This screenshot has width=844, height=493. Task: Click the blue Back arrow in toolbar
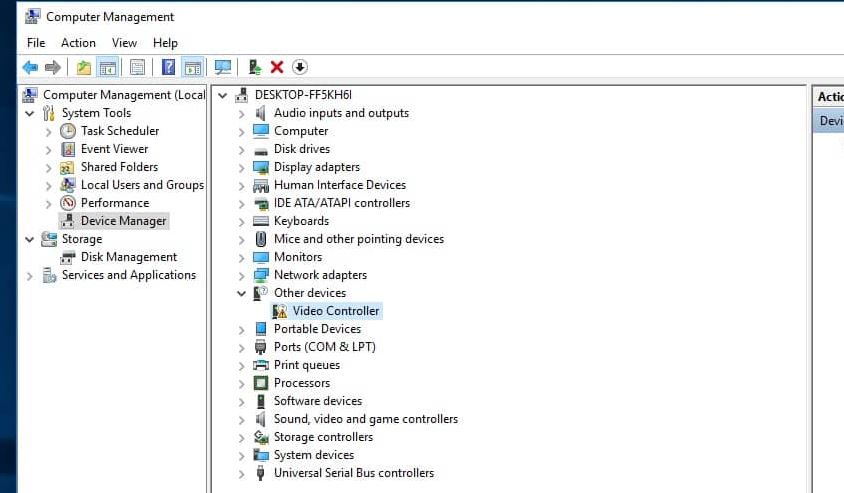point(30,67)
